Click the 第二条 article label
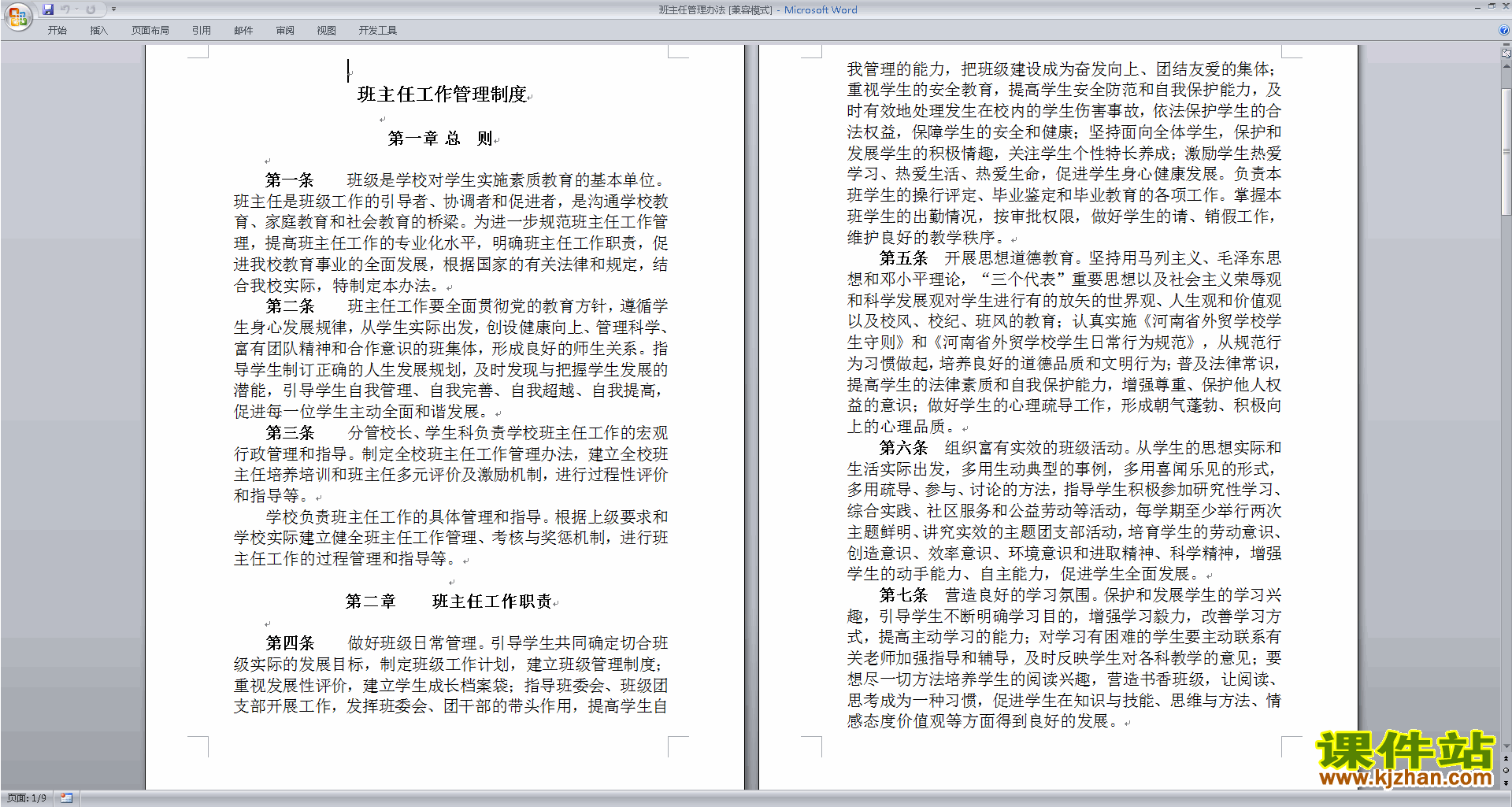Screen dimensions: 1512x807 point(290,306)
